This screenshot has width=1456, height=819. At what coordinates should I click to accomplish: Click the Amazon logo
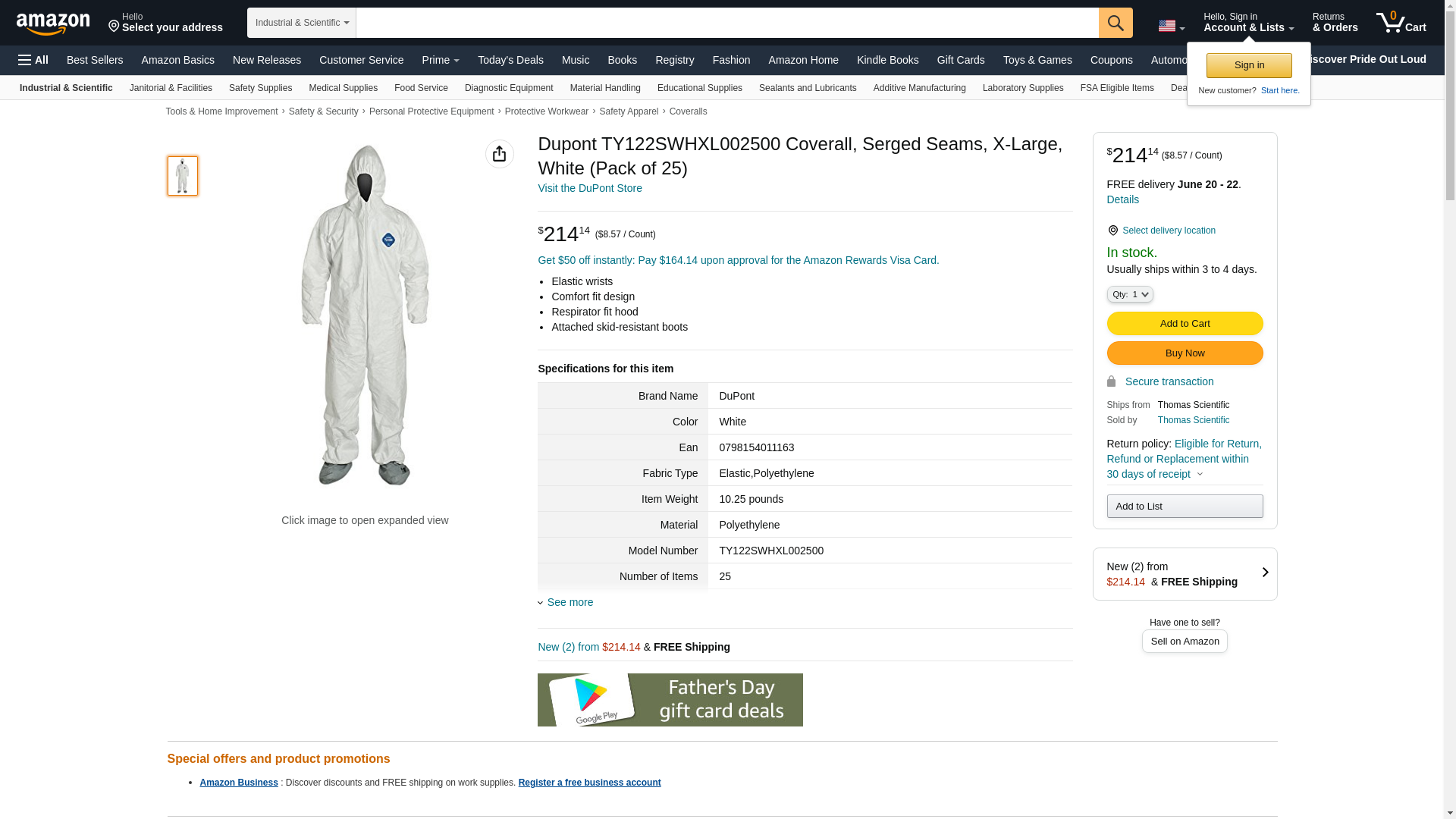coord(53,24)
